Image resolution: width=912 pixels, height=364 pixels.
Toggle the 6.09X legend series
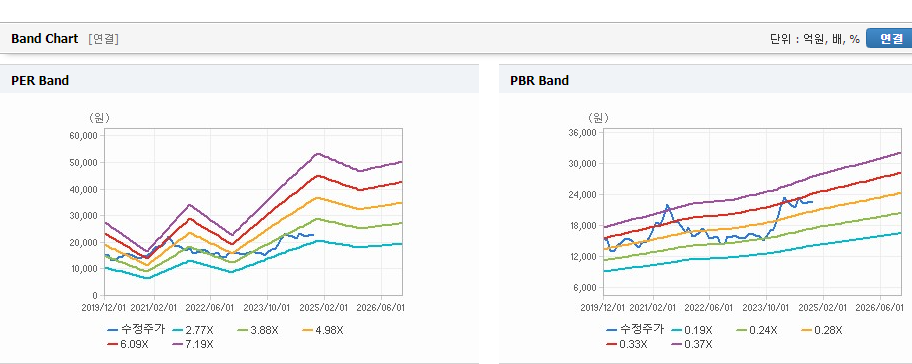[x=128, y=344]
